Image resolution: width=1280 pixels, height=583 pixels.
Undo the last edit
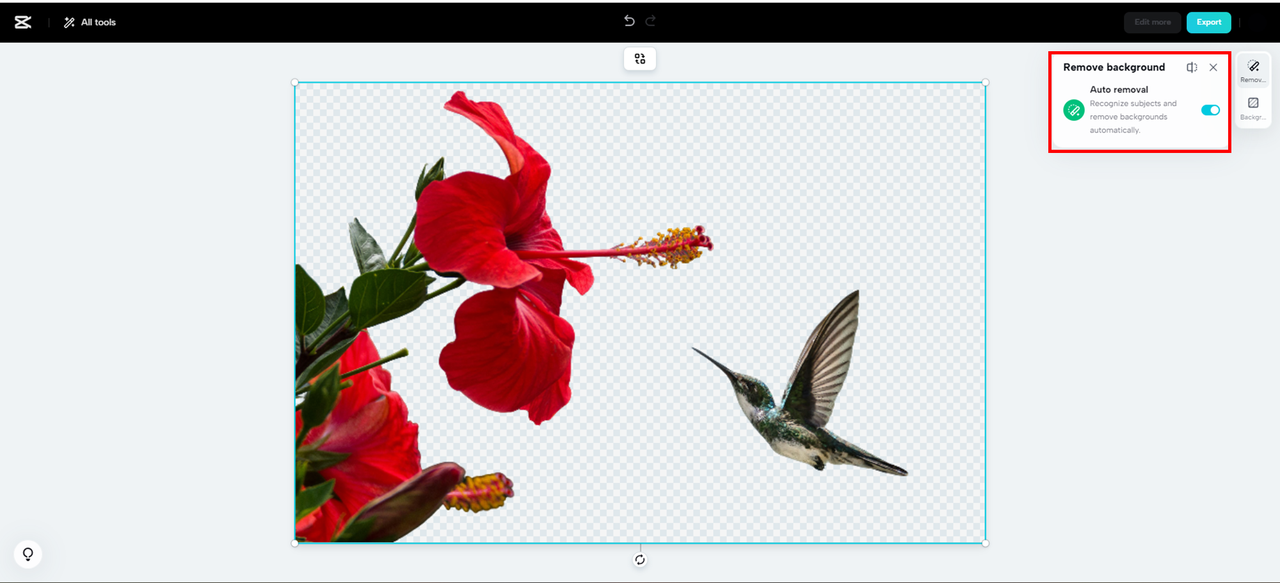click(x=629, y=21)
